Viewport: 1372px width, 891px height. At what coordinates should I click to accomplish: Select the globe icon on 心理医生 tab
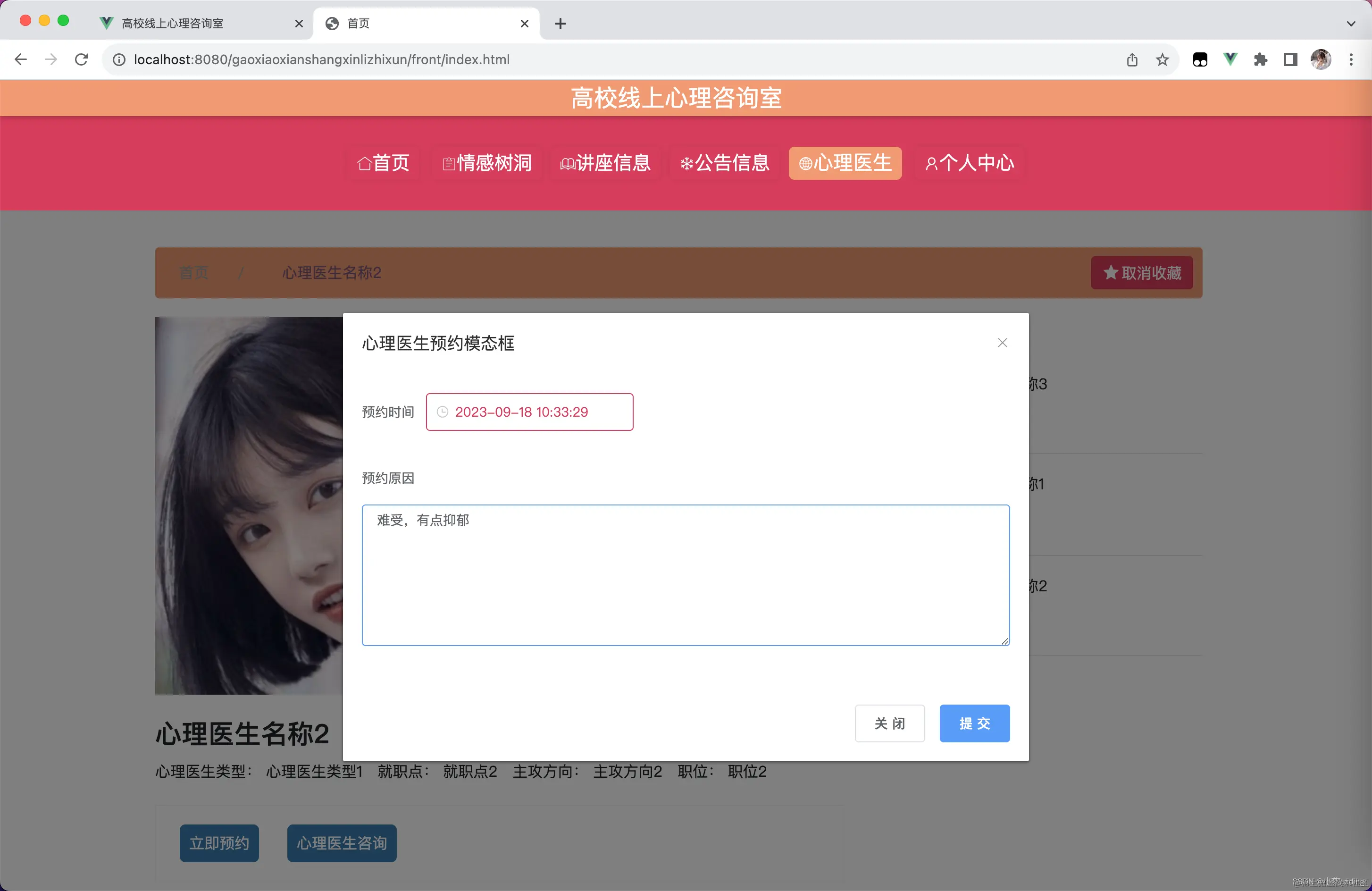805,163
